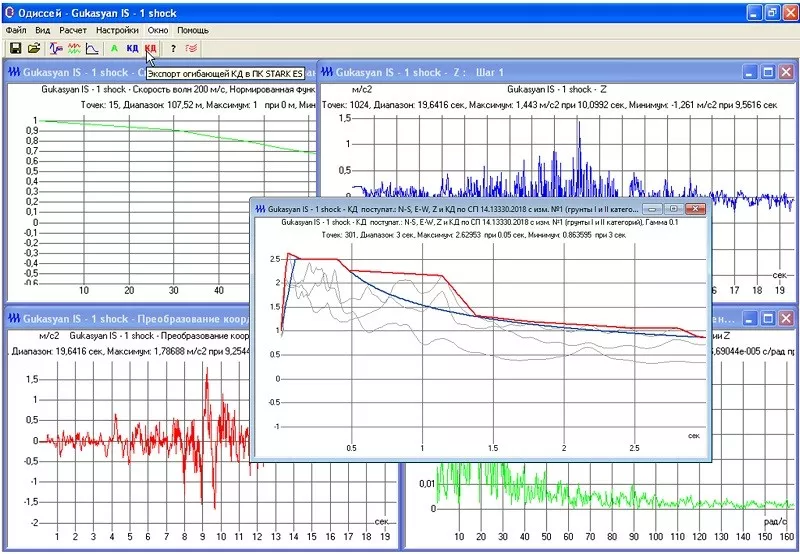Click the descending curve graph toolbar icon
This screenshot has height=554, width=800.
pyautogui.click(x=91, y=48)
